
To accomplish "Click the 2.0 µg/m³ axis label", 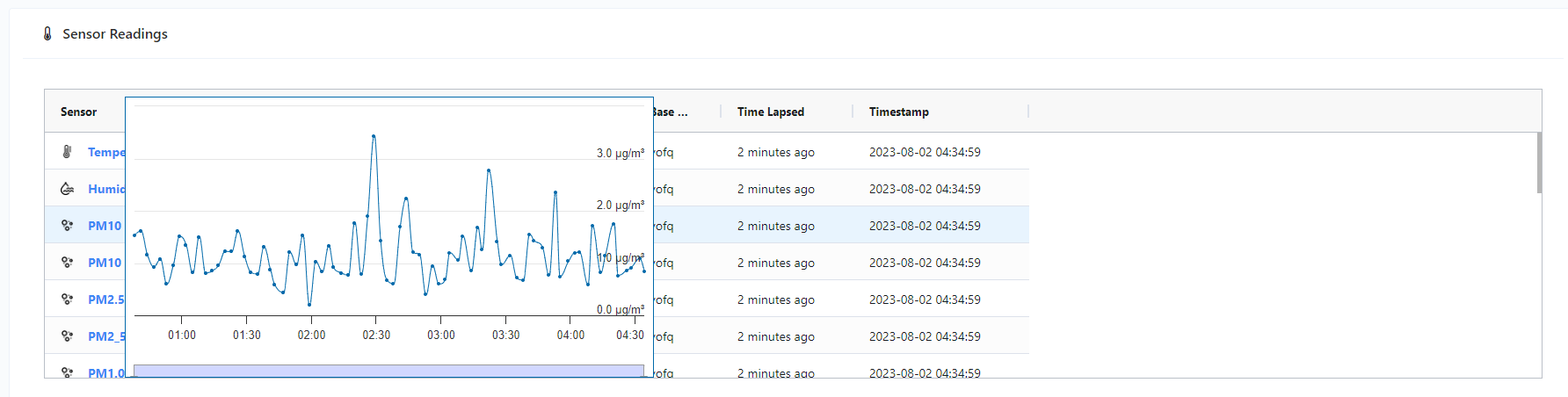I will [x=621, y=205].
